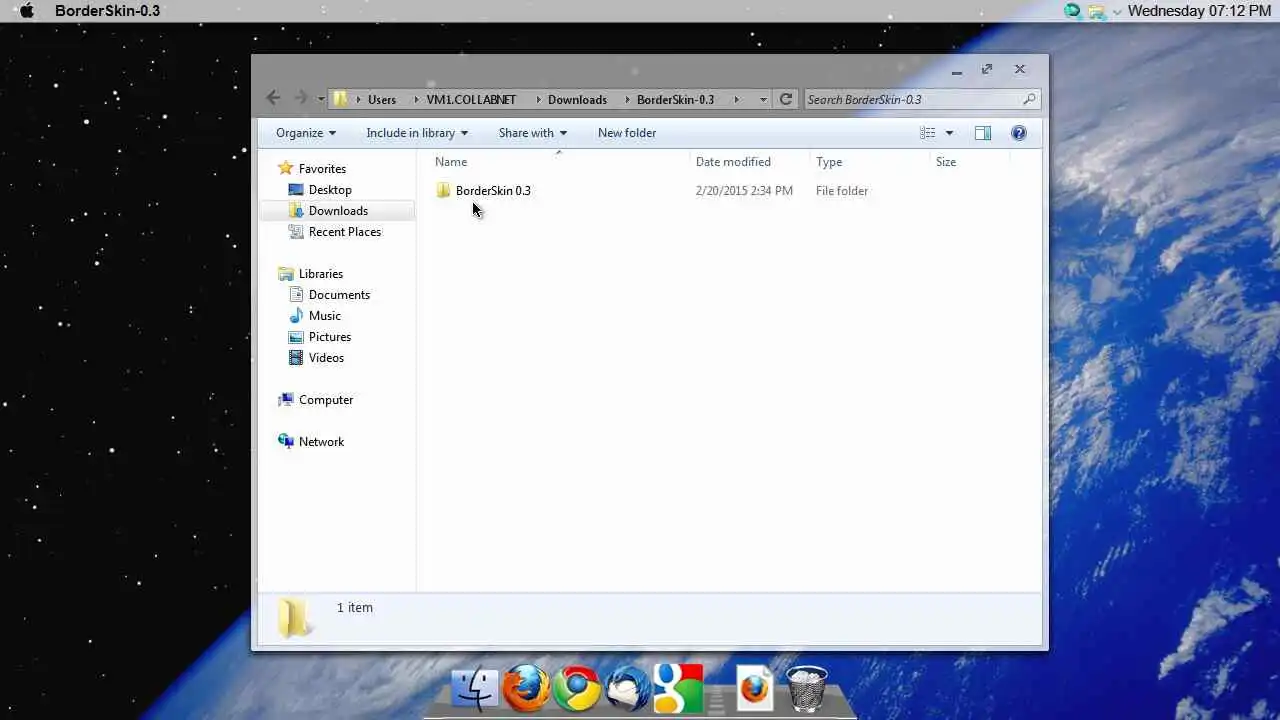Open the Pictures library
Screen dimensions: 1280x720
pyautogui.click(x=330, y=337)
